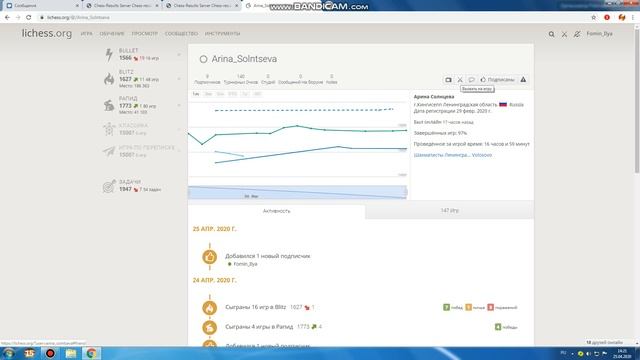The height and width of the screenshot is (360, 640).
Task: Click the browser address bar
Action: 314,18
